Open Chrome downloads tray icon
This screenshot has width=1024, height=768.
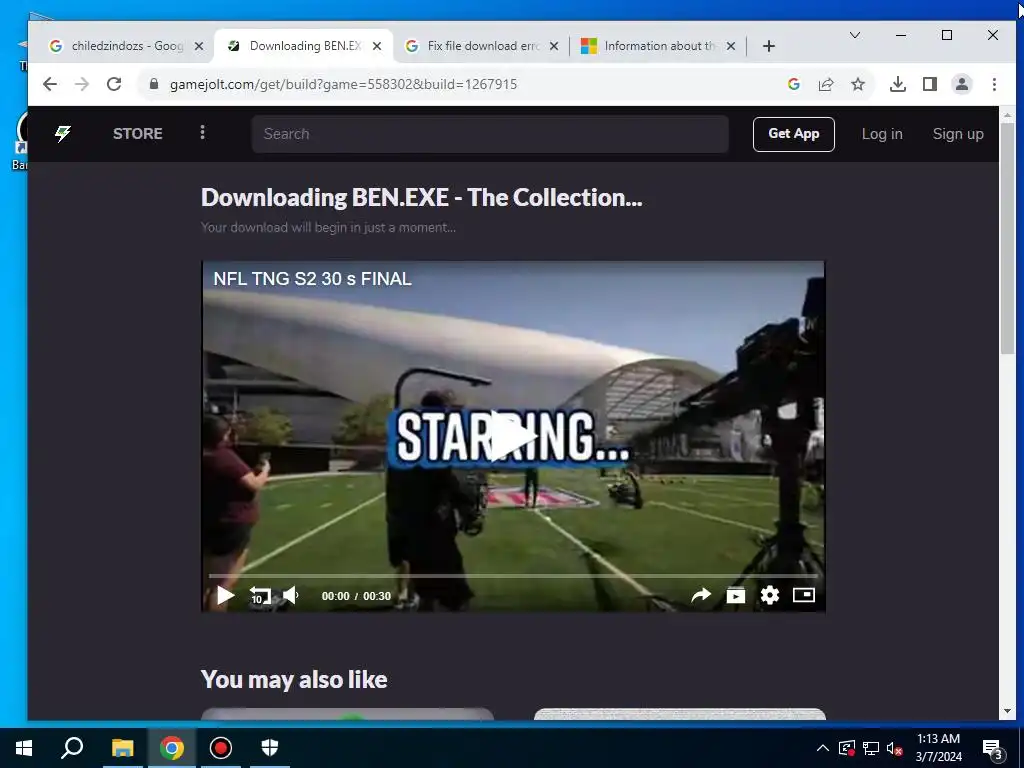pos(897,84)
